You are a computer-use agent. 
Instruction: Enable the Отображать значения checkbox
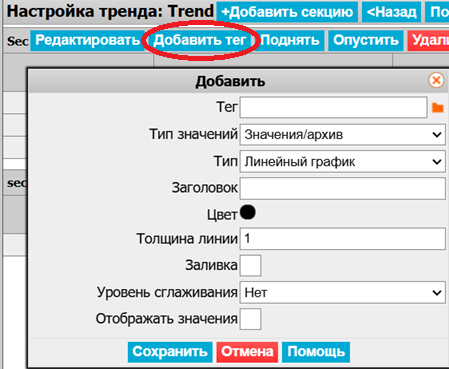click(x=250, y=319)
